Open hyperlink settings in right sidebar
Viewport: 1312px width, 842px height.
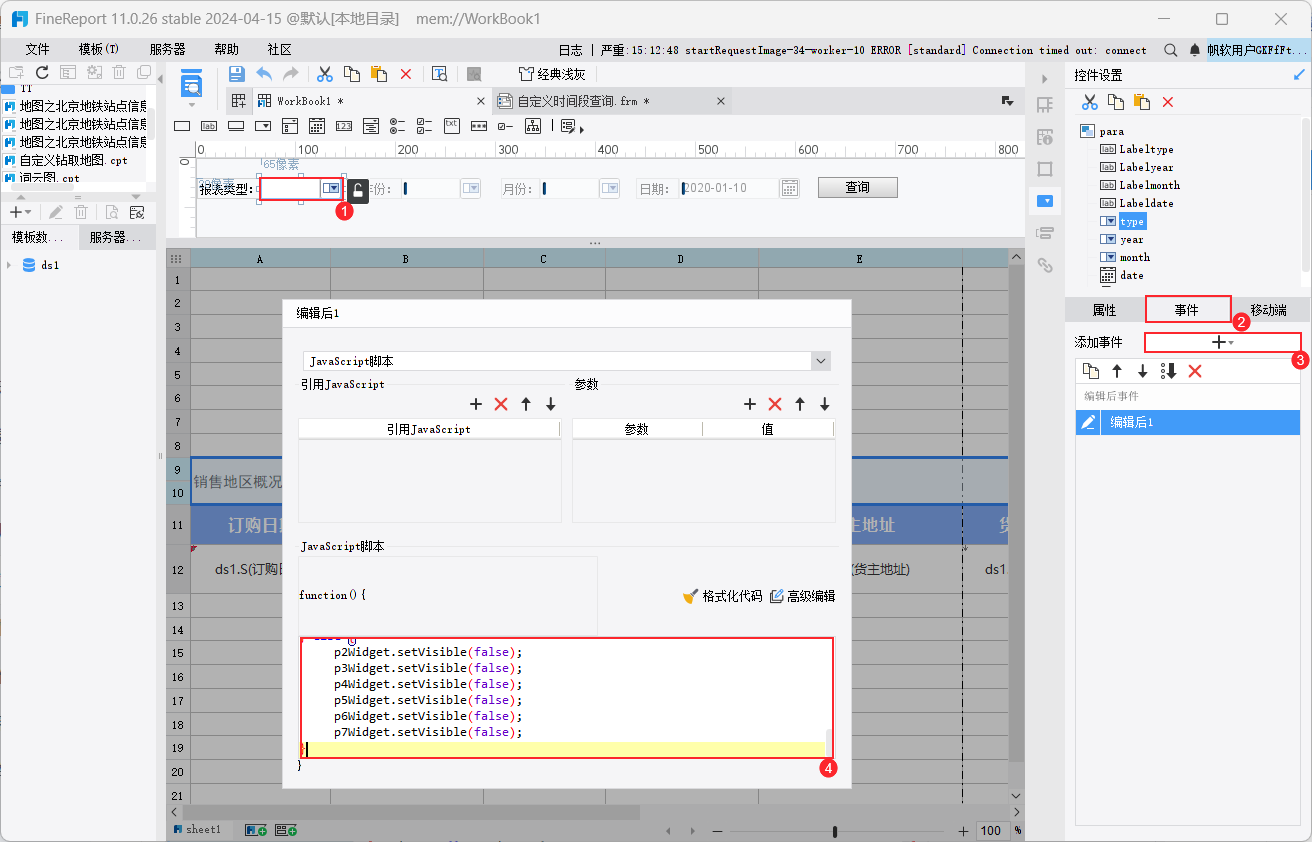point(1045,265)
